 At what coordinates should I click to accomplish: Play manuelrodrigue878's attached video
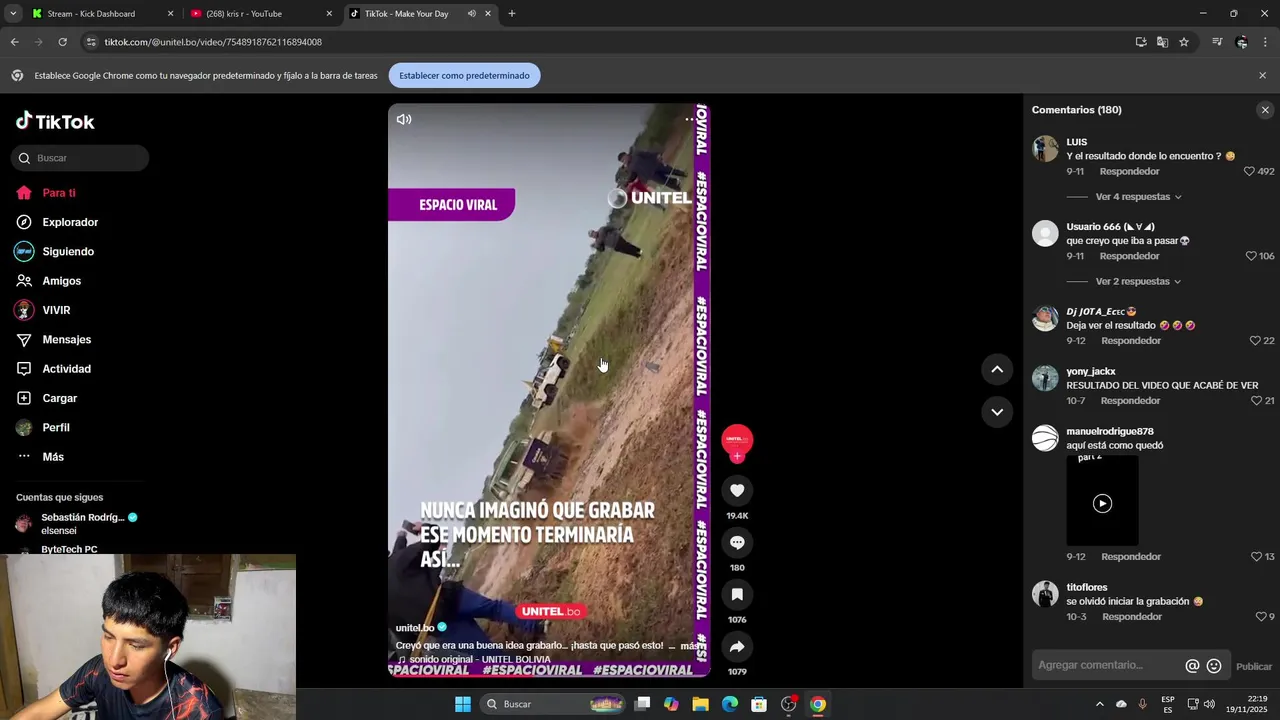pyautogui.click(x=1102, y=503)
